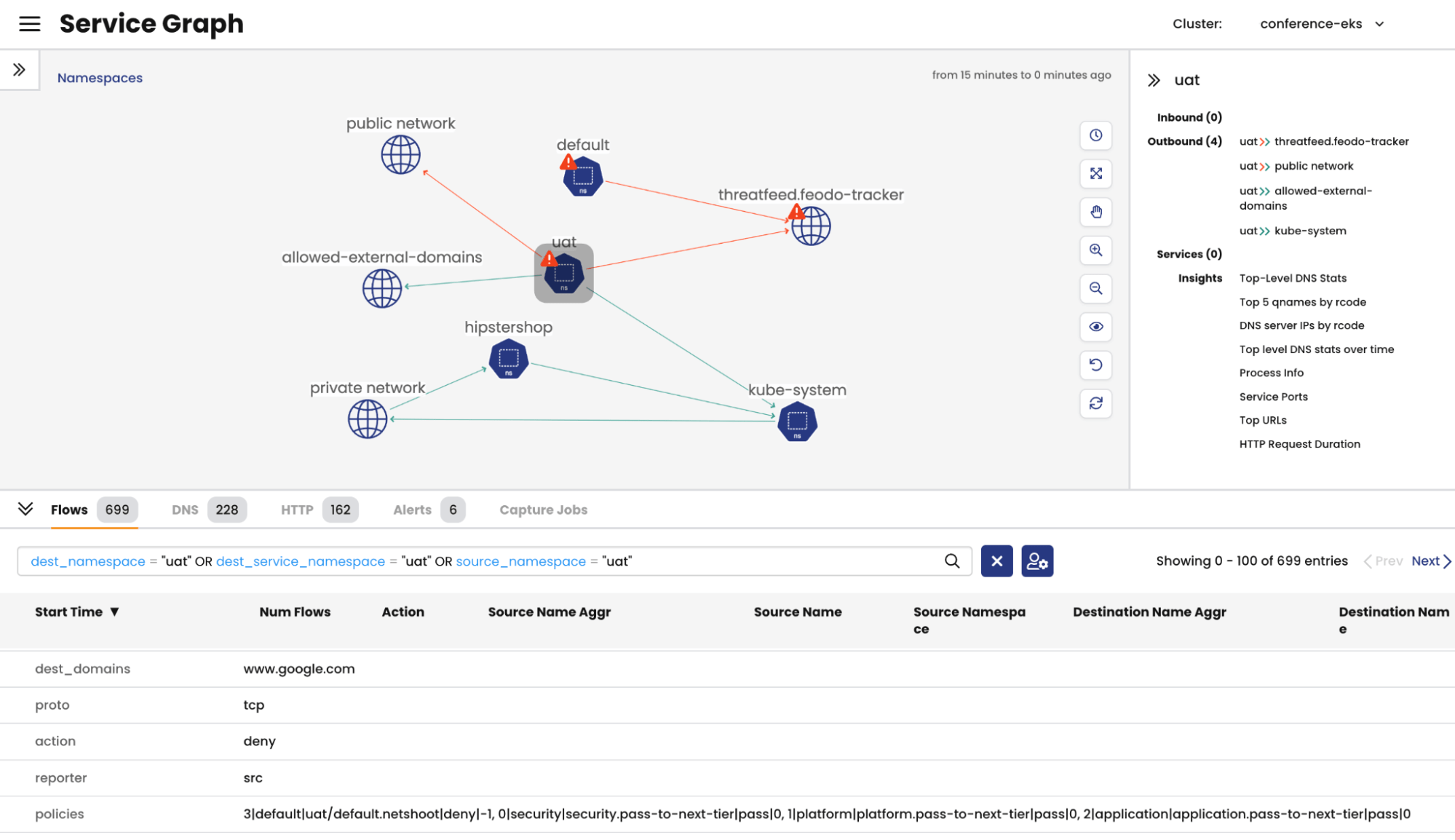Expand the left sidebar panel
The image size is (1455, 840).
pyautogui.click(x=19, y=70)
